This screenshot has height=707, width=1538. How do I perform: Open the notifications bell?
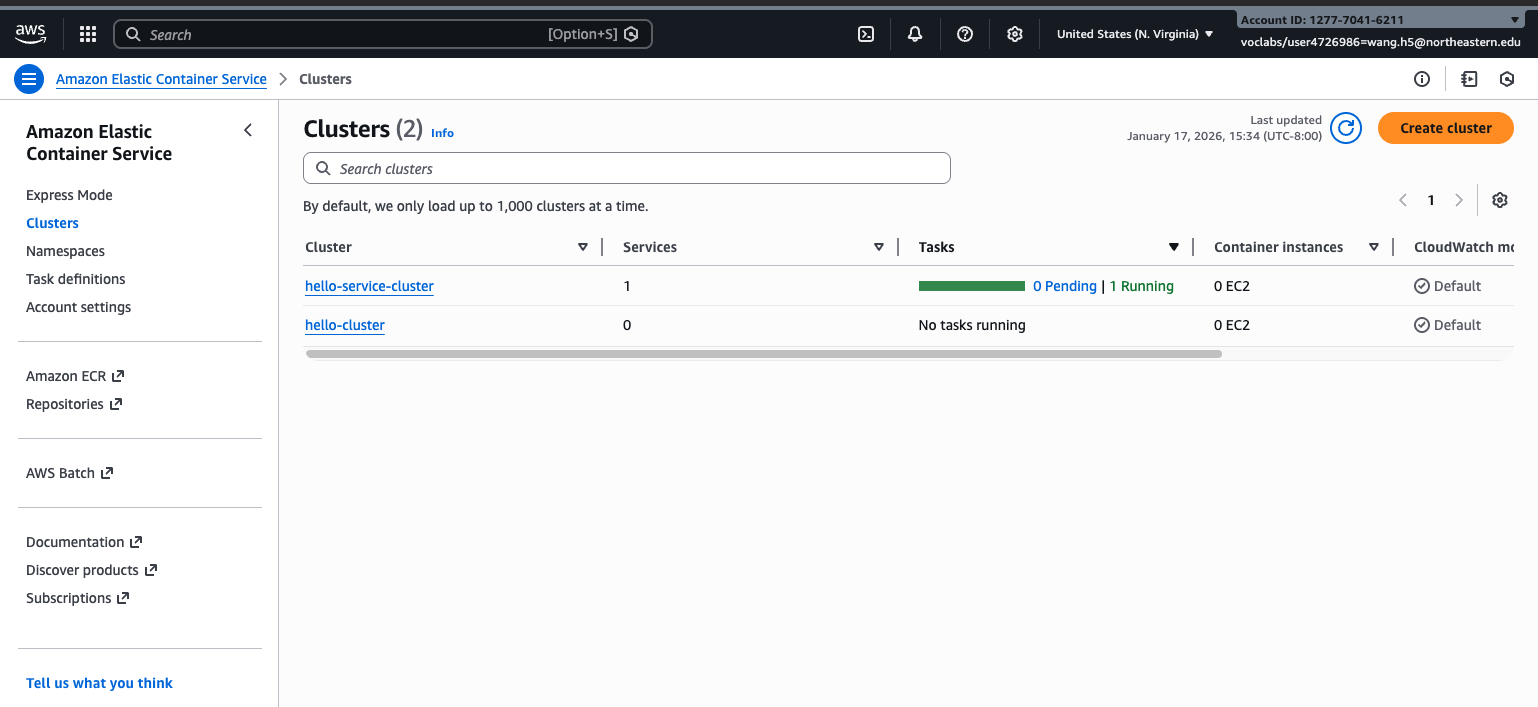[915, 34]
